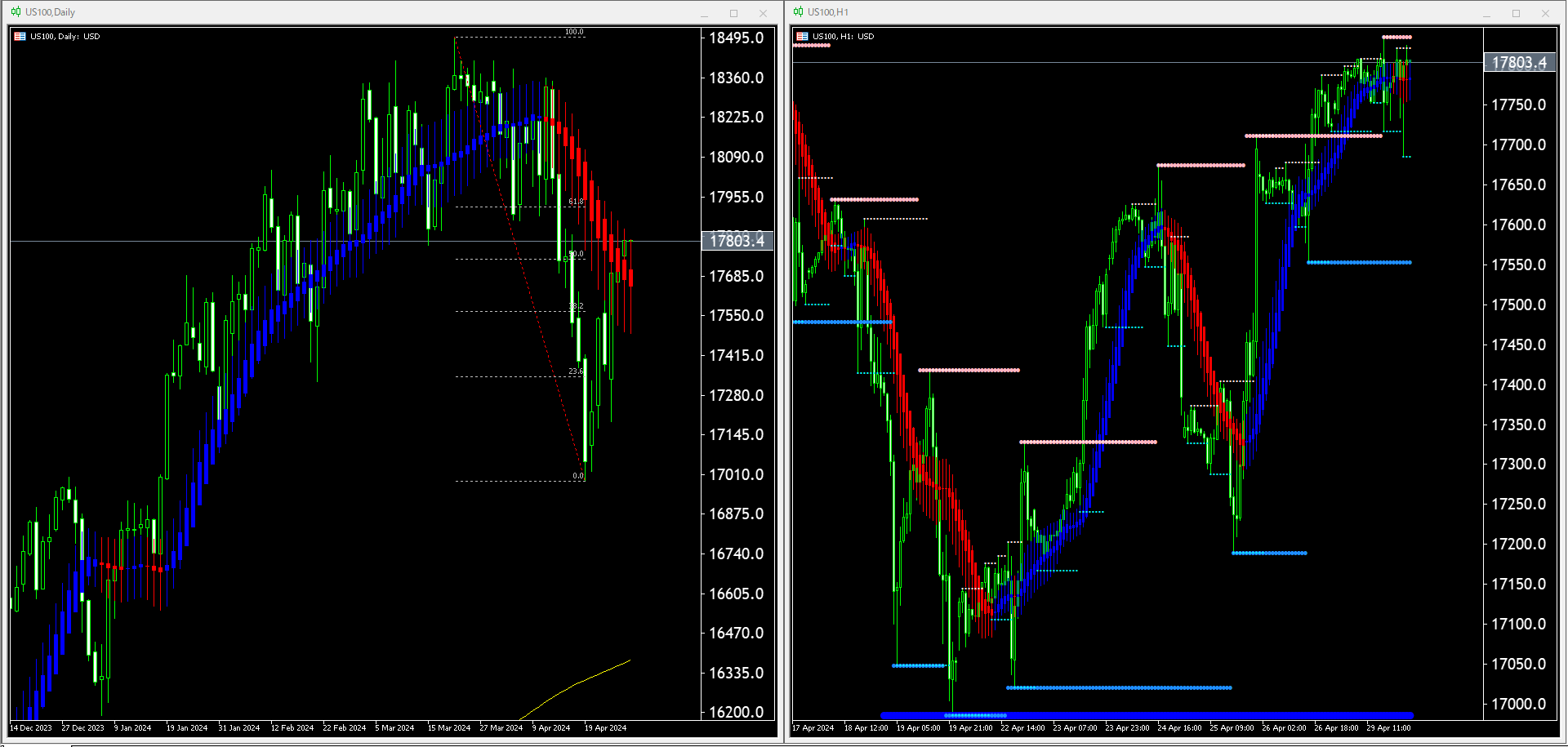Viewport: 1568px width, 747px height.
Task: Click the 17280.0 price on Daily scale
Action: click(737, 396)
